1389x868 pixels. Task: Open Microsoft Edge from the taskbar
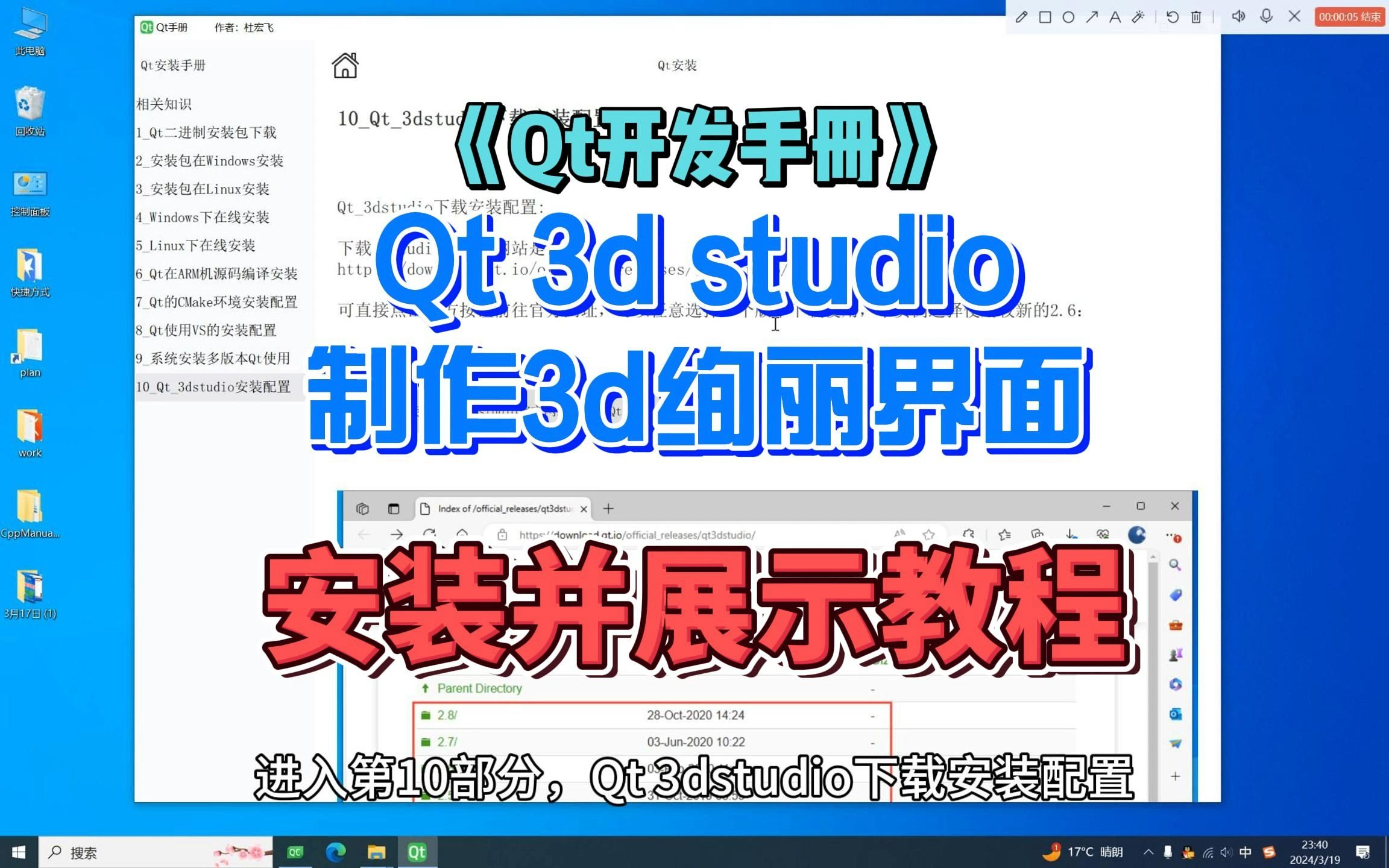[x=336, y=852]
